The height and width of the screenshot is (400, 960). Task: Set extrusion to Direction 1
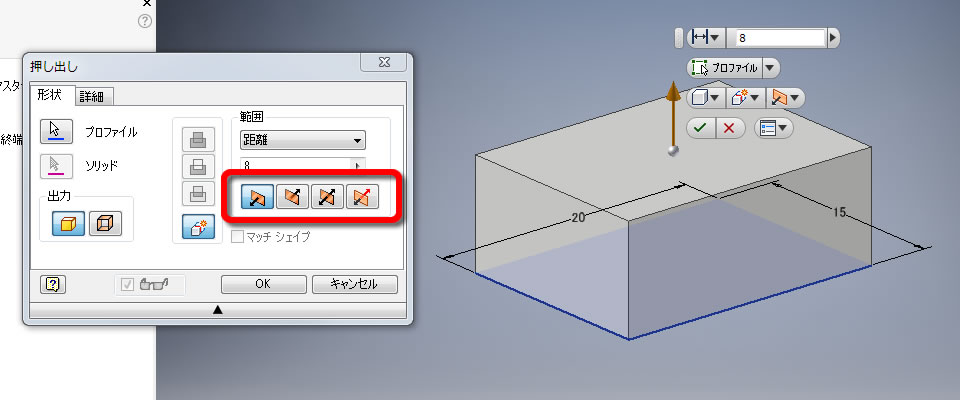pos(257,197)
